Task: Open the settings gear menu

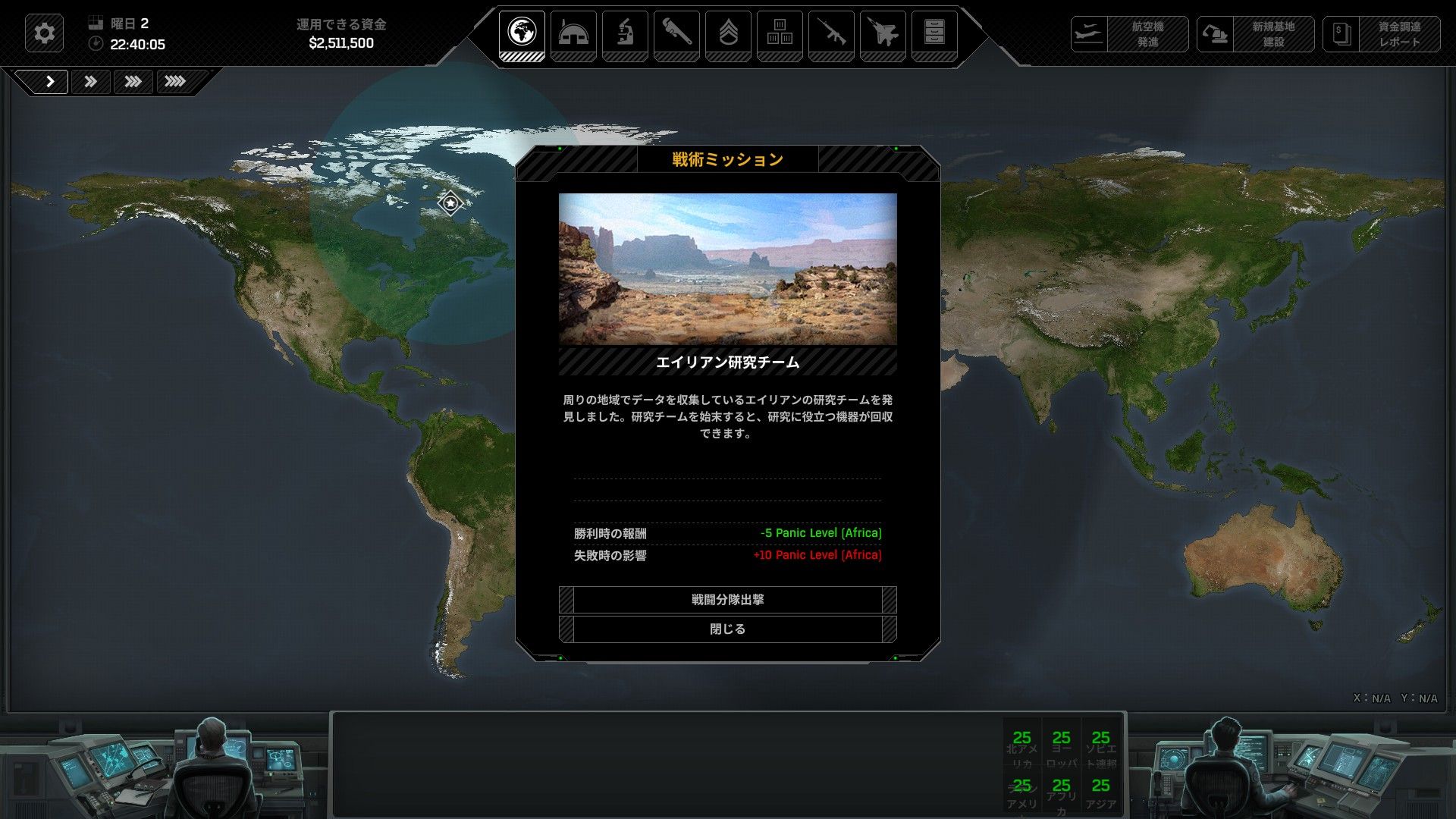Action: tap(44, 33)
